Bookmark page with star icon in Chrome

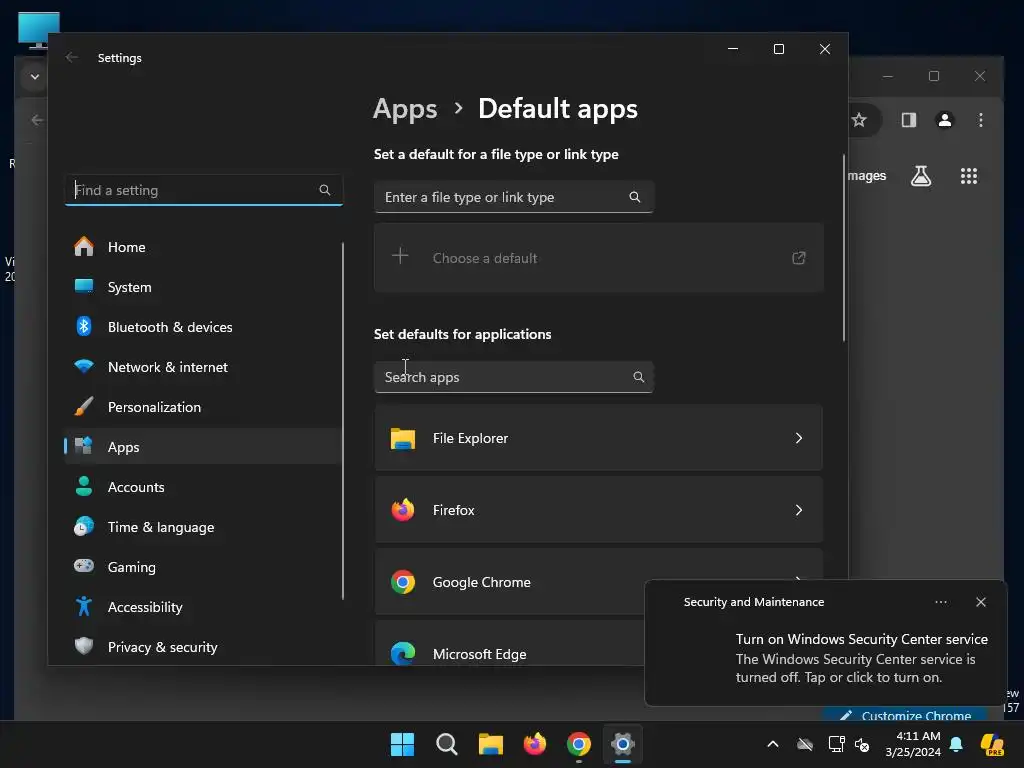click(x=859, y=120)
